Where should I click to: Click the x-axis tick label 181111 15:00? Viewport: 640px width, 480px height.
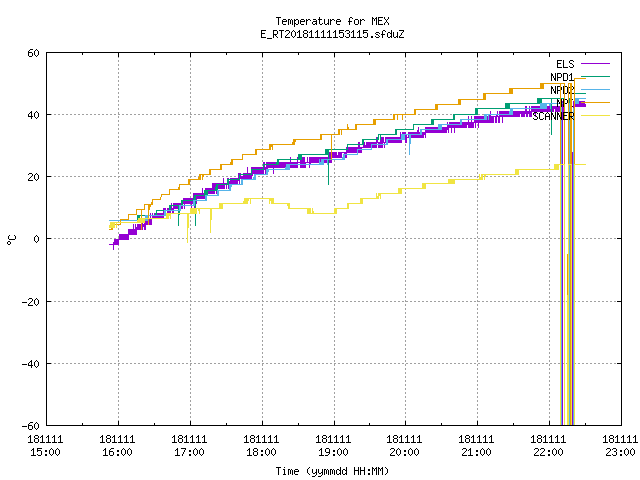pyautogui.click(x=45, y=446)
